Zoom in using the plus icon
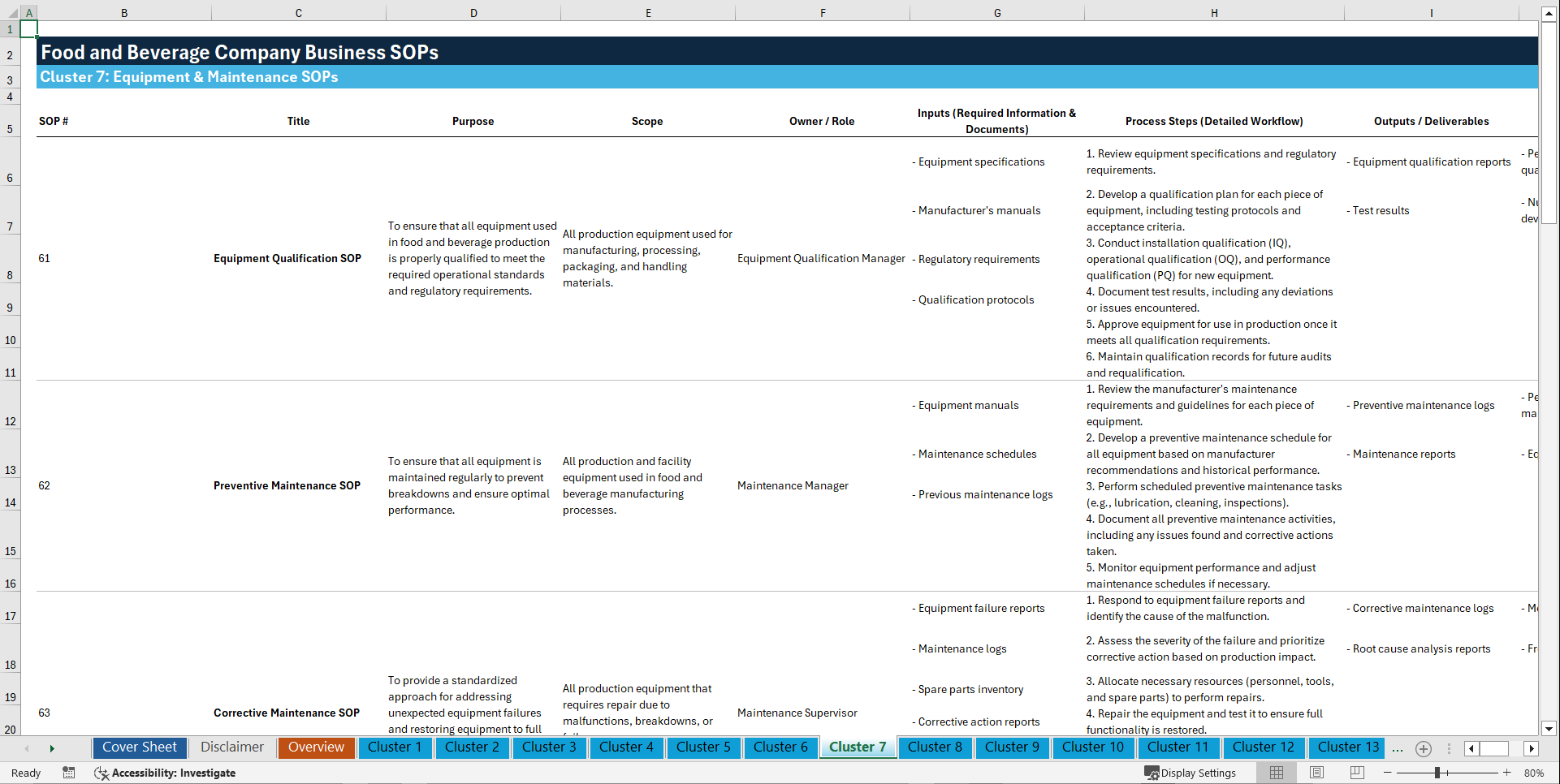The height and width of the screenshot is (784, 1560). pyautogui.click(x=1508, y=773)
